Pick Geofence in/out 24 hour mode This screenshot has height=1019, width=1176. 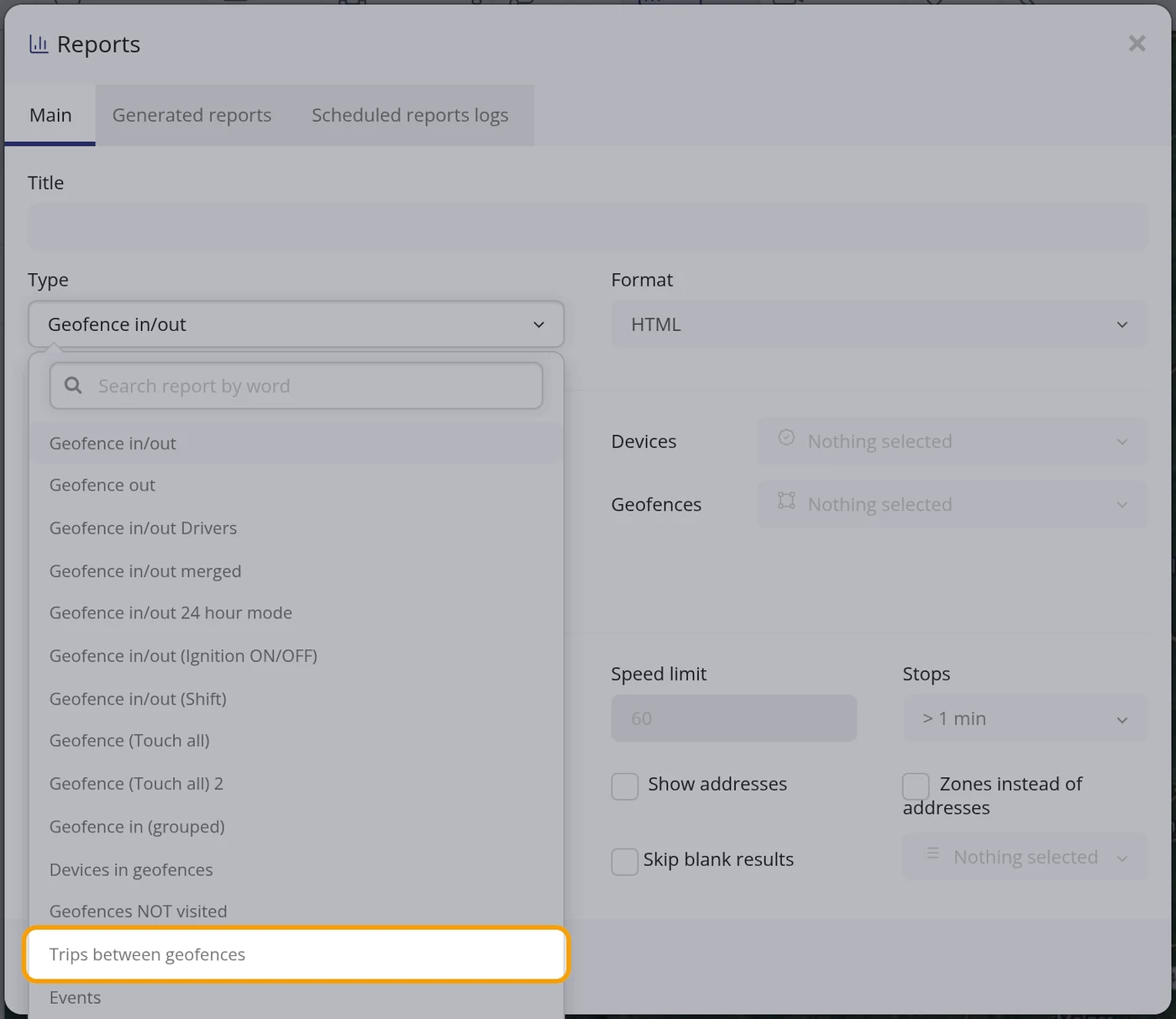click(296, 613)
